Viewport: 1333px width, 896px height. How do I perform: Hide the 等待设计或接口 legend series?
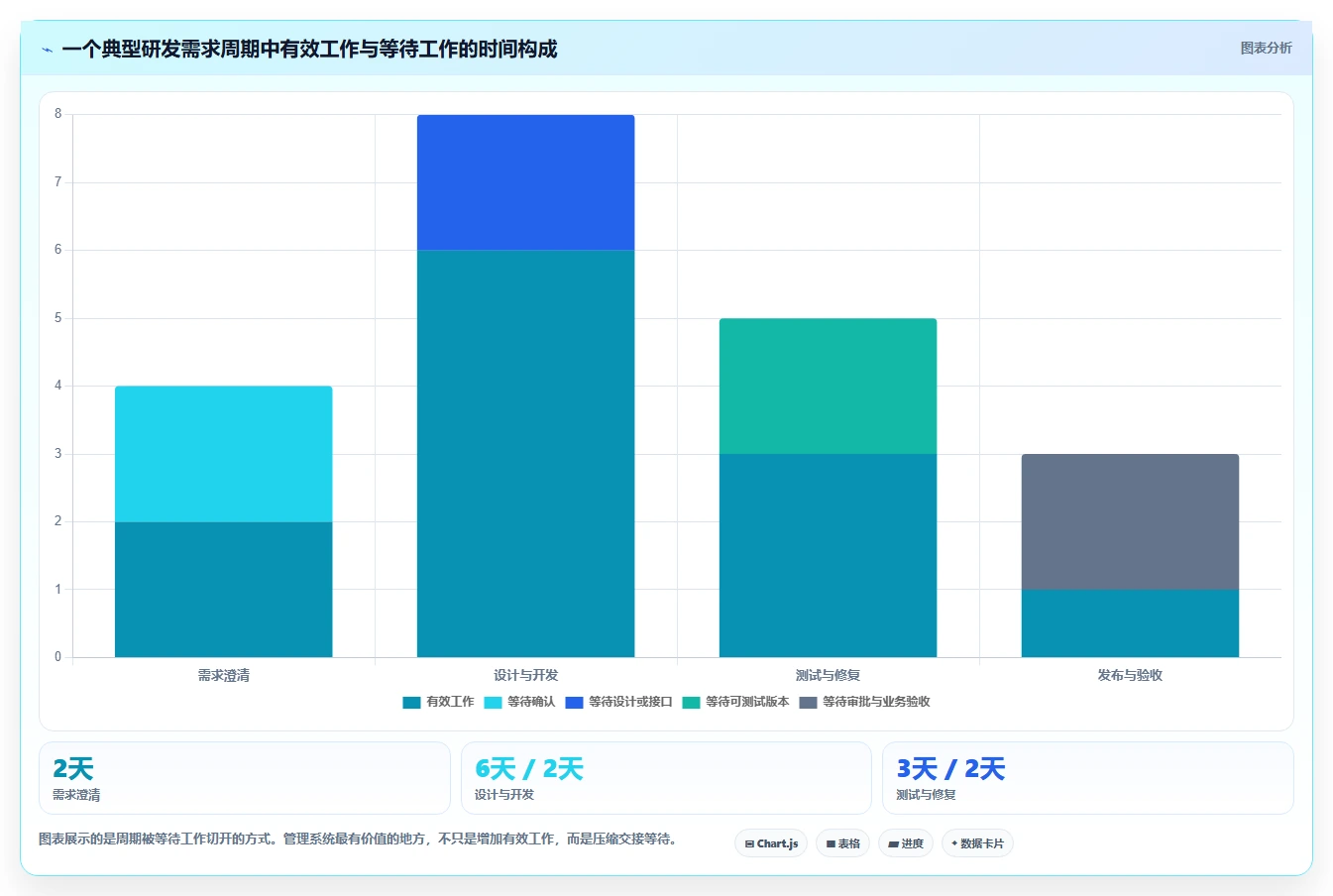click(618, 702)
